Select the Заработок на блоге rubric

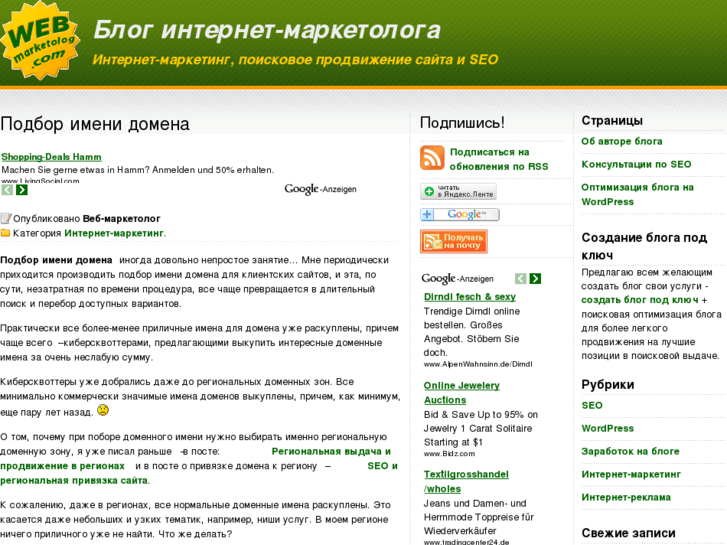pyautogui.click(x=631, y=451)
